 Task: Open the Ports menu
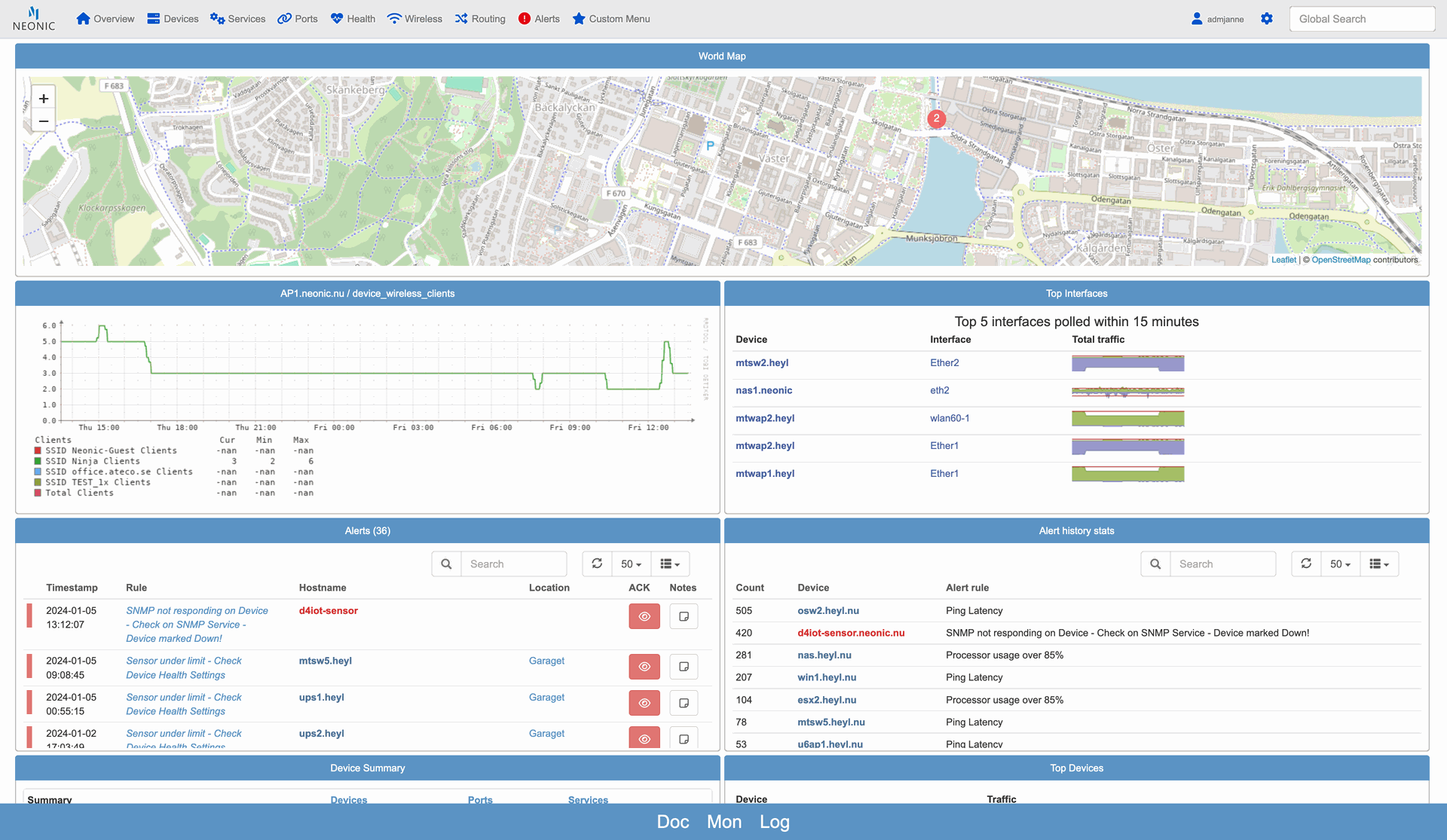coord(298,19)
